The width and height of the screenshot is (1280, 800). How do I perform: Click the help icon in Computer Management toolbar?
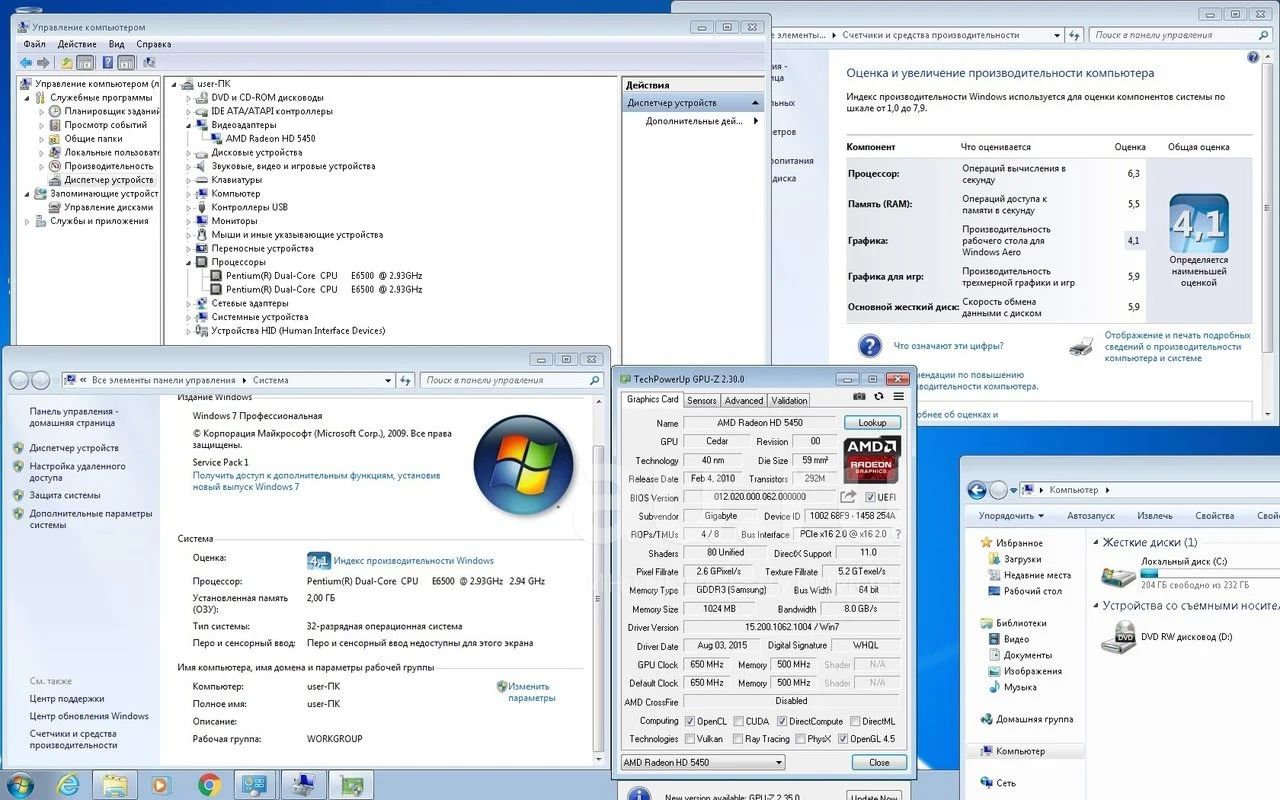(x=107, y=63)
